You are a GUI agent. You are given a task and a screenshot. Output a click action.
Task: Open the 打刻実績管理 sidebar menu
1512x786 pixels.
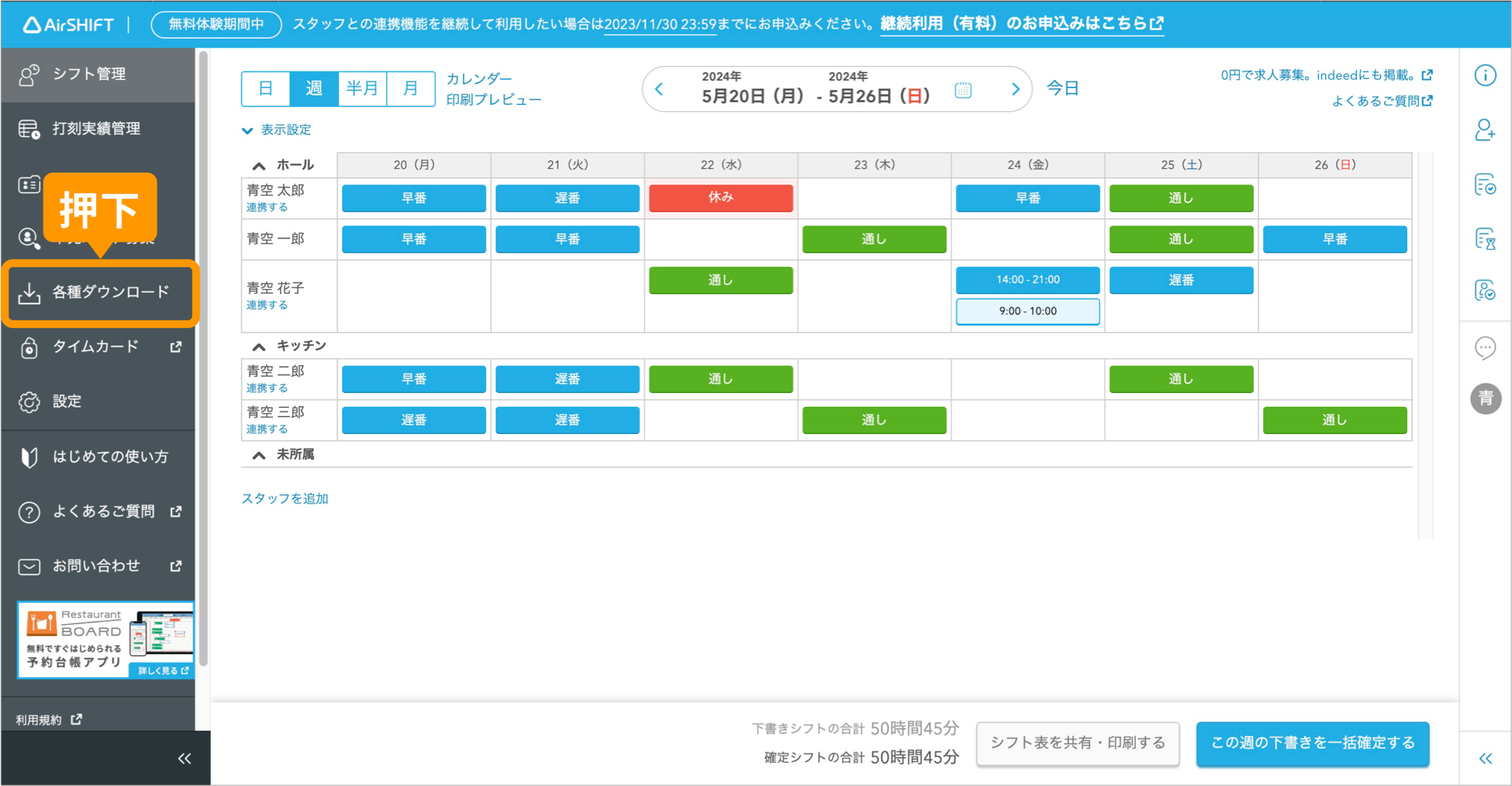click(98, 129)
